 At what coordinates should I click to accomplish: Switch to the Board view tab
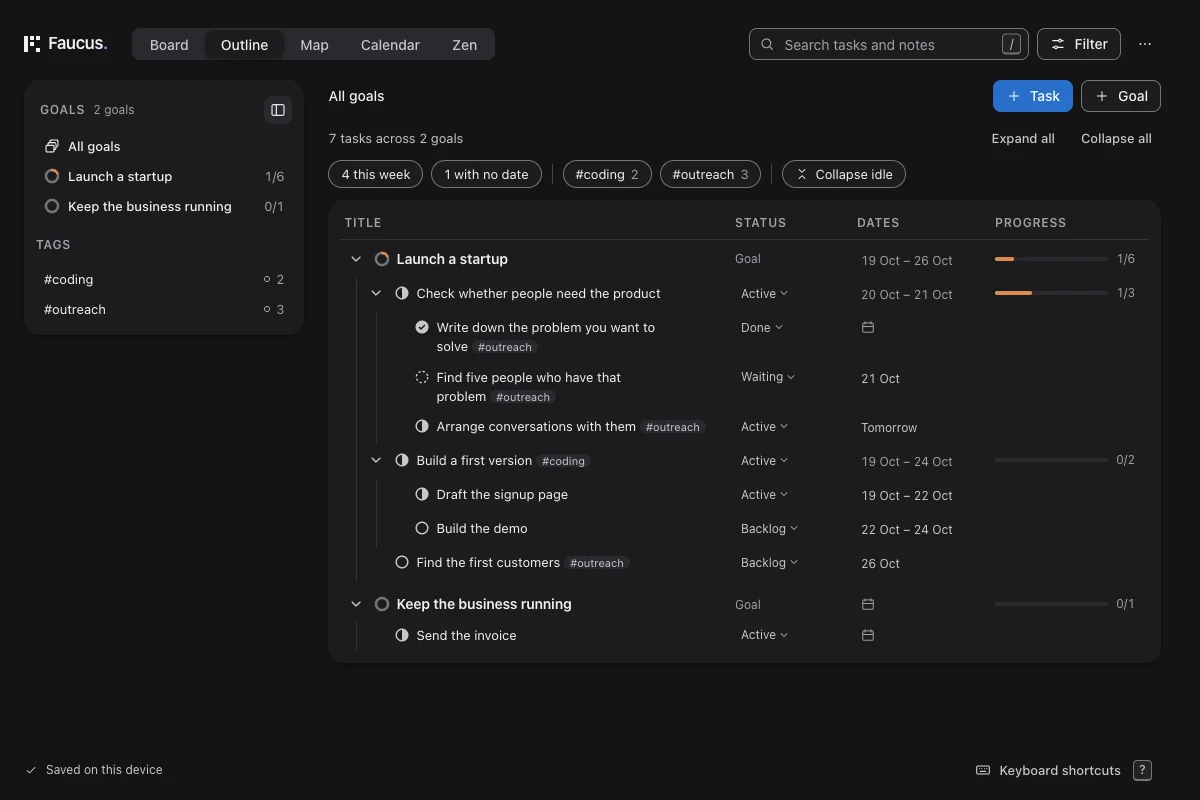[169, 44]
